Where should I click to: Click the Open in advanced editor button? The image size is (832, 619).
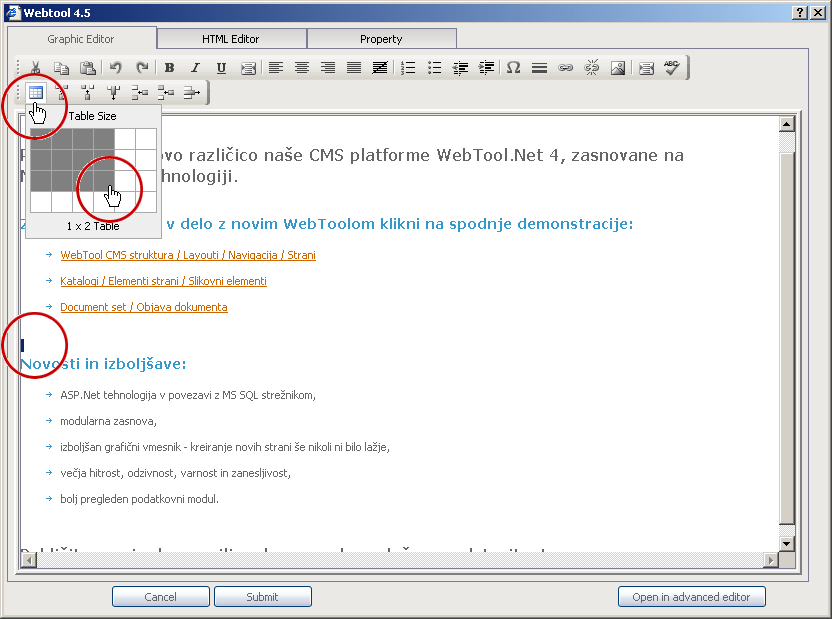[x=691, y=597]
